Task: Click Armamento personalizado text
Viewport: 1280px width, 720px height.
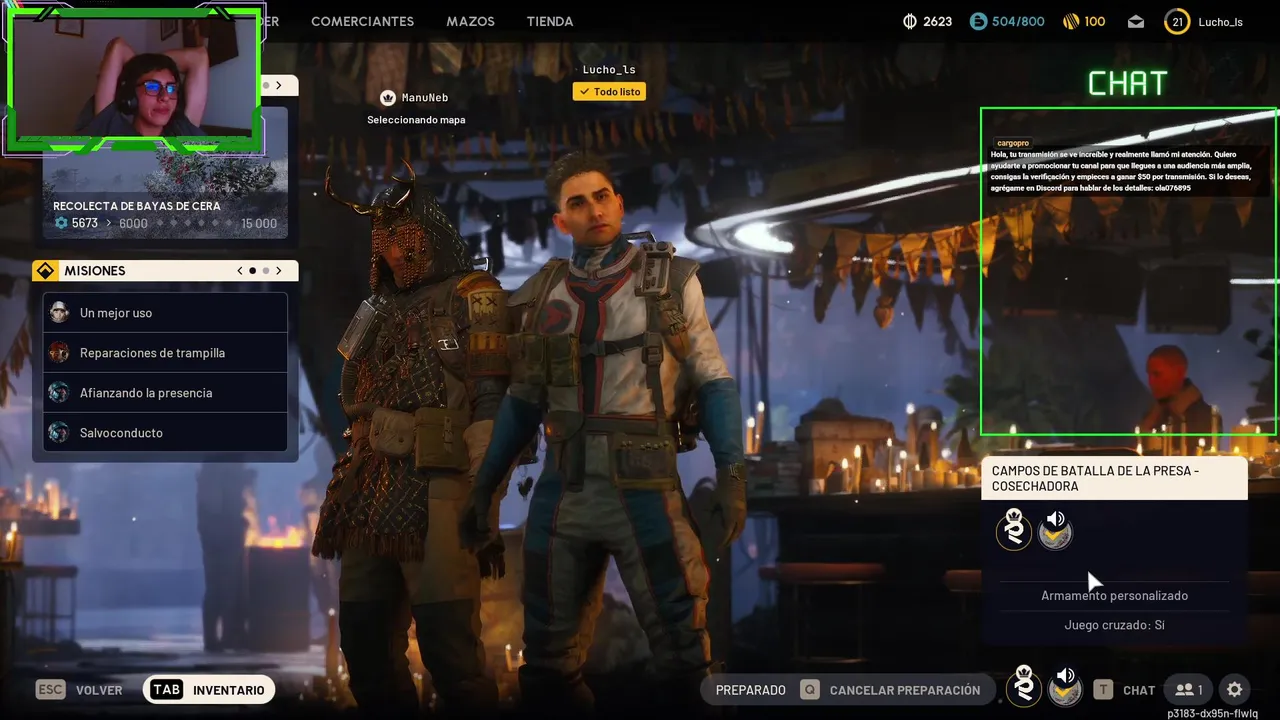Action: [1114, 596]
